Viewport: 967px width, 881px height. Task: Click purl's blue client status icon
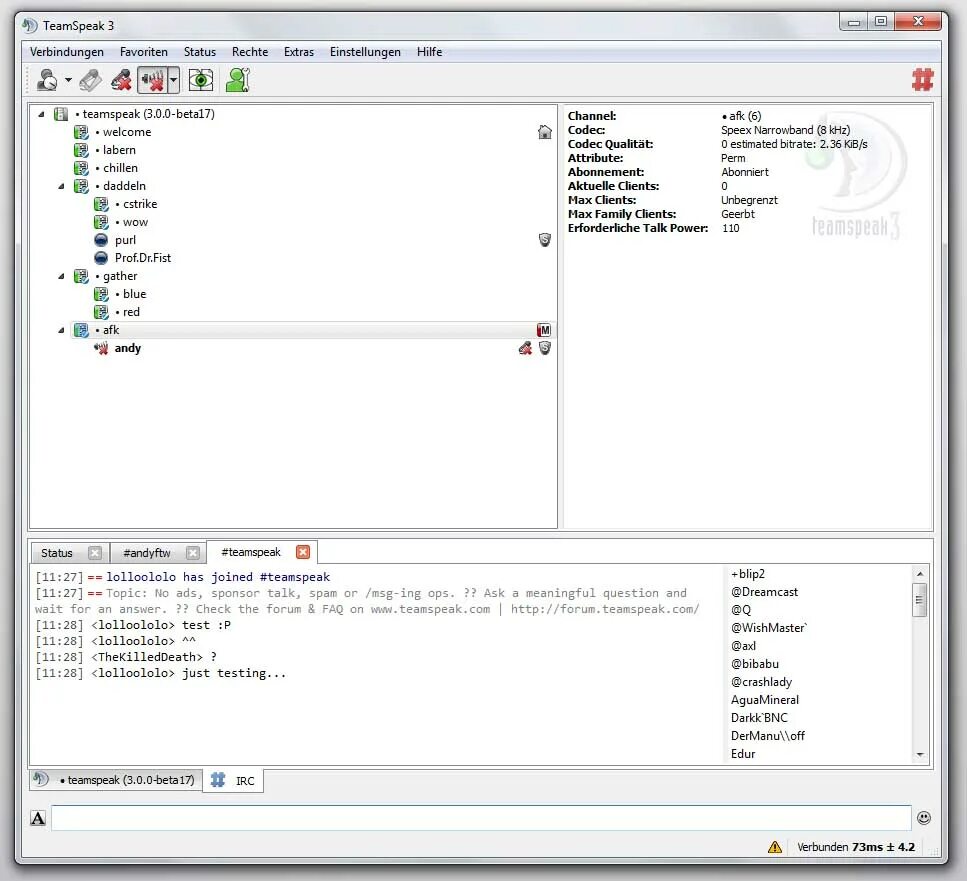coord(101,240)
